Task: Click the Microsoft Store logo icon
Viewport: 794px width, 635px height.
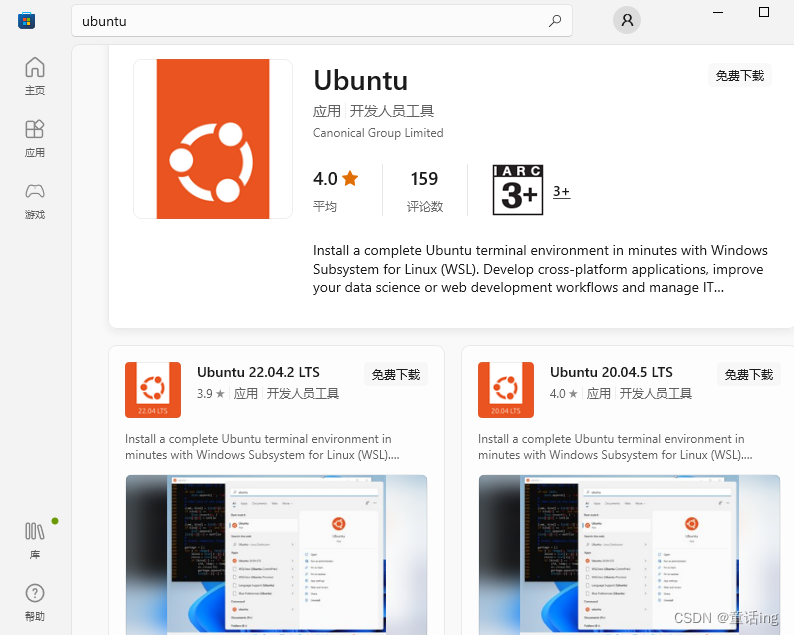Action: coord(26,21)
